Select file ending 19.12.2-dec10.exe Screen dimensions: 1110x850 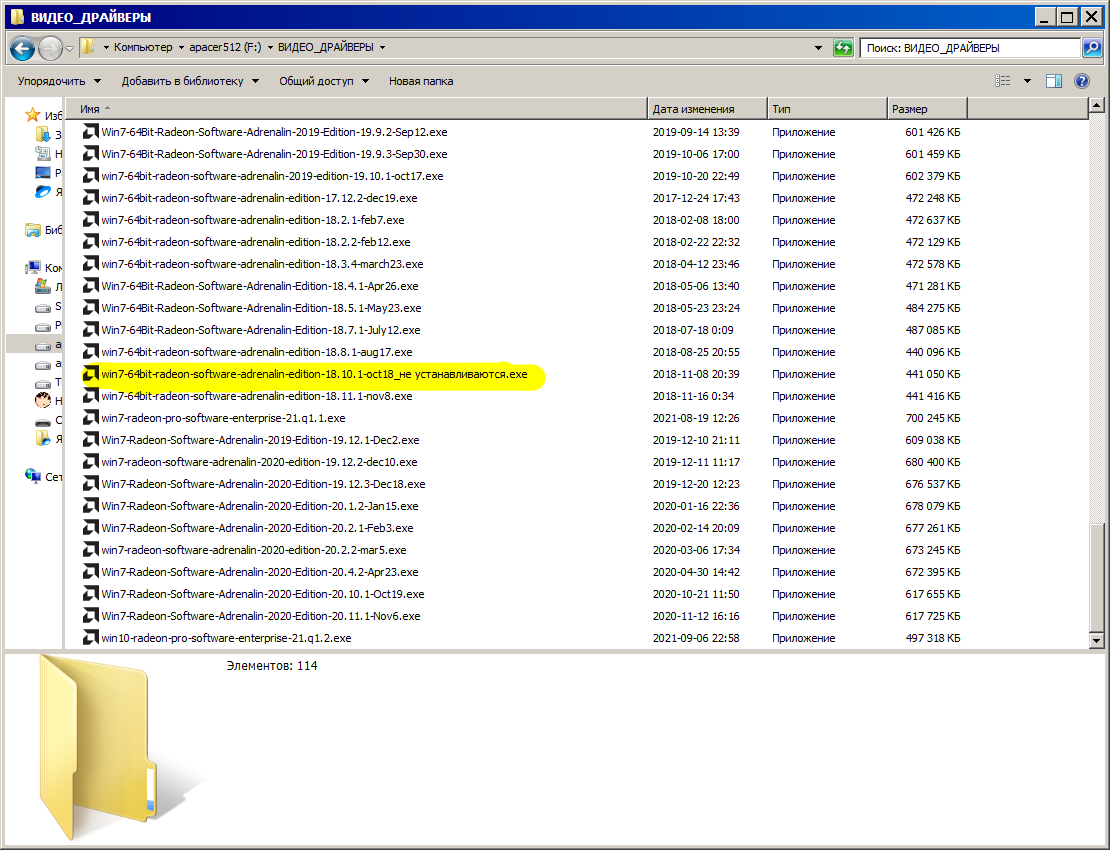[259, 462]
